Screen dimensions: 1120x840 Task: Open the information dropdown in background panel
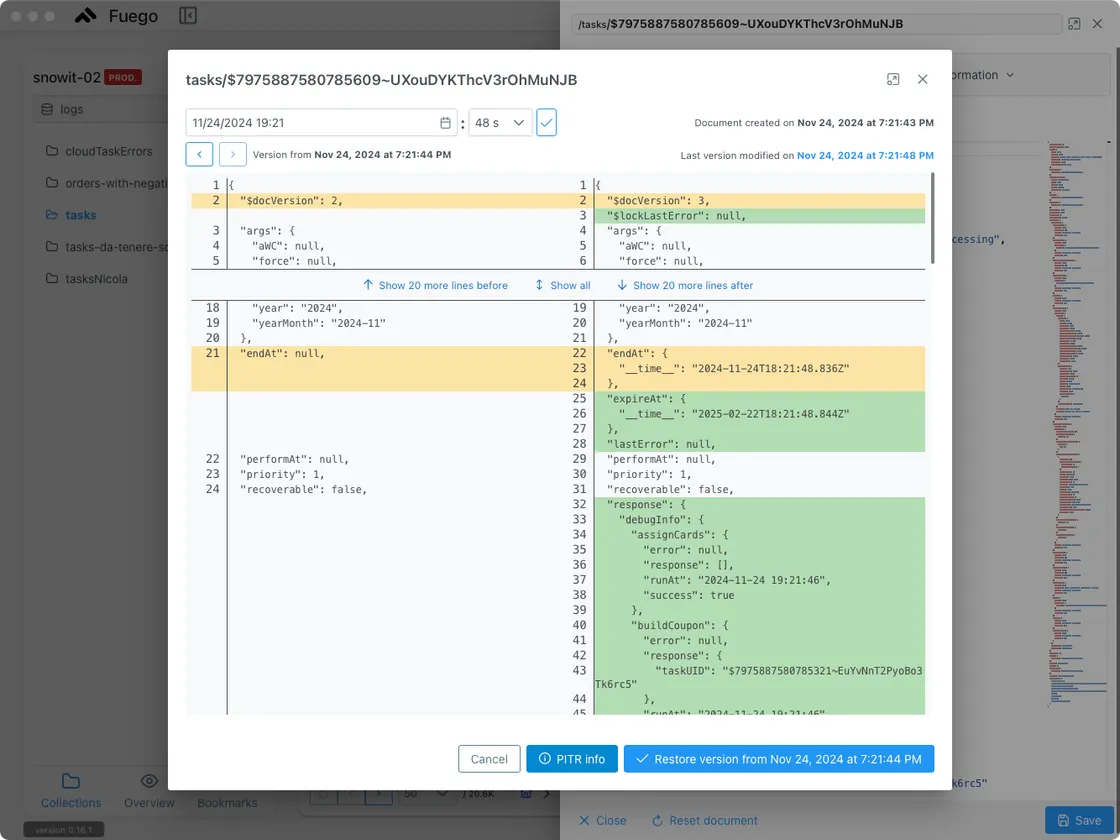pyautogui.click(x=983, y=75)
